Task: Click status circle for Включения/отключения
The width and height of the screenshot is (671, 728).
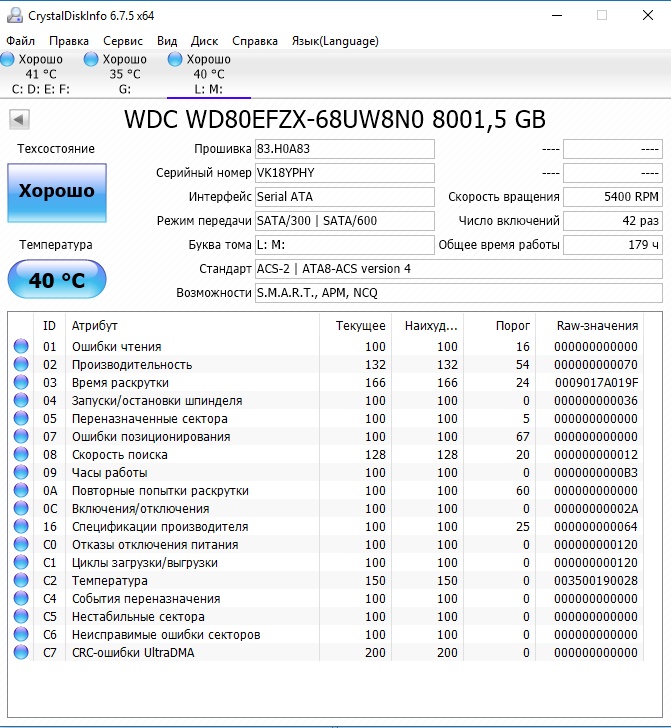Action: (20, 508)
